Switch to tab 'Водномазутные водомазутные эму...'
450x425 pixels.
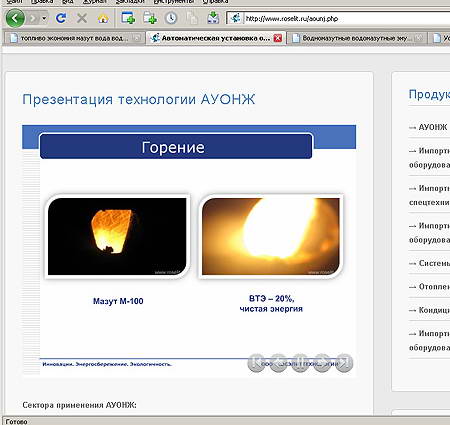[x=358, y=38]
